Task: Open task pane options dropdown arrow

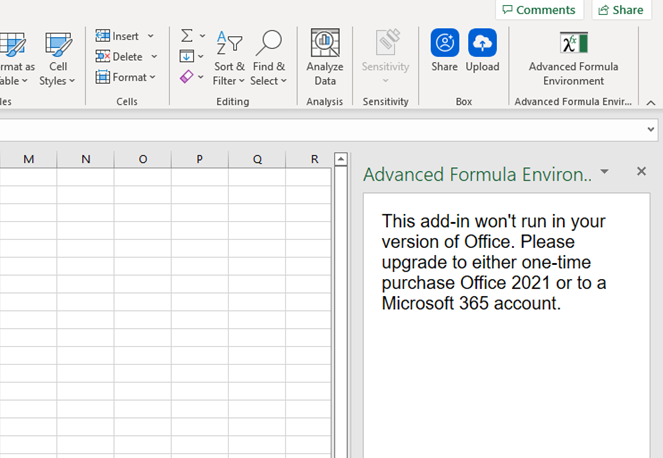Action: 605,171
